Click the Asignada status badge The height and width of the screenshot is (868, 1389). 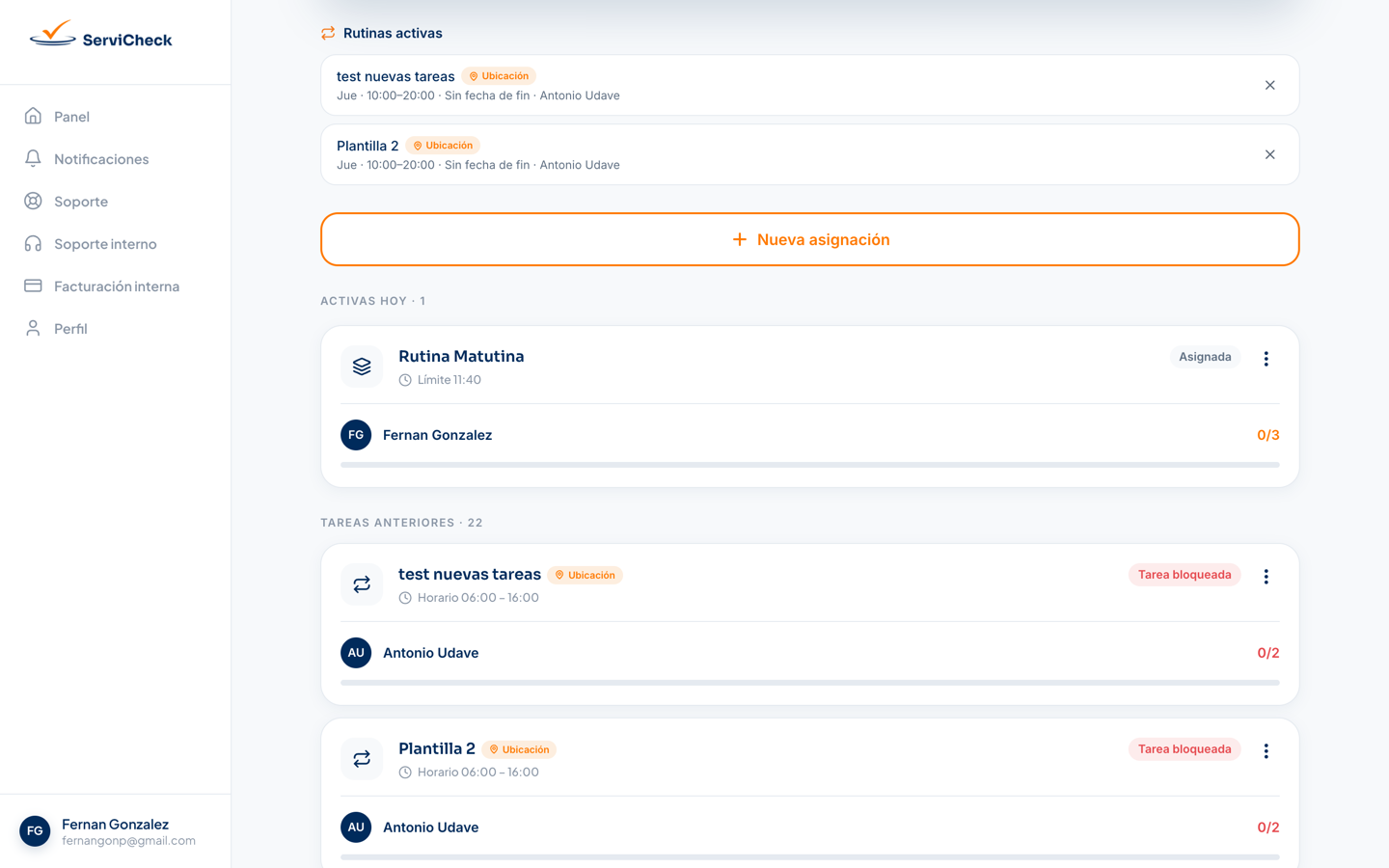click(x=1205, y=357)
